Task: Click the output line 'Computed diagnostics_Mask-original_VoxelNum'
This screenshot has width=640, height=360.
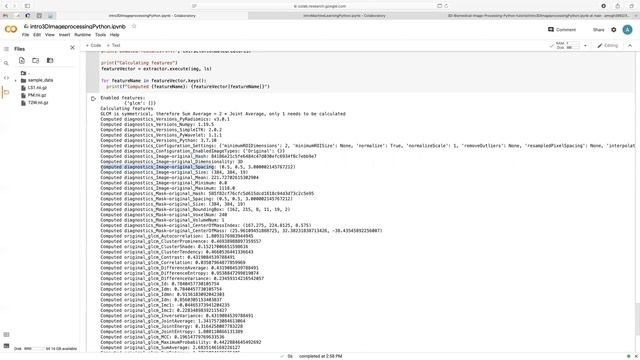Action: pos(164,215)
